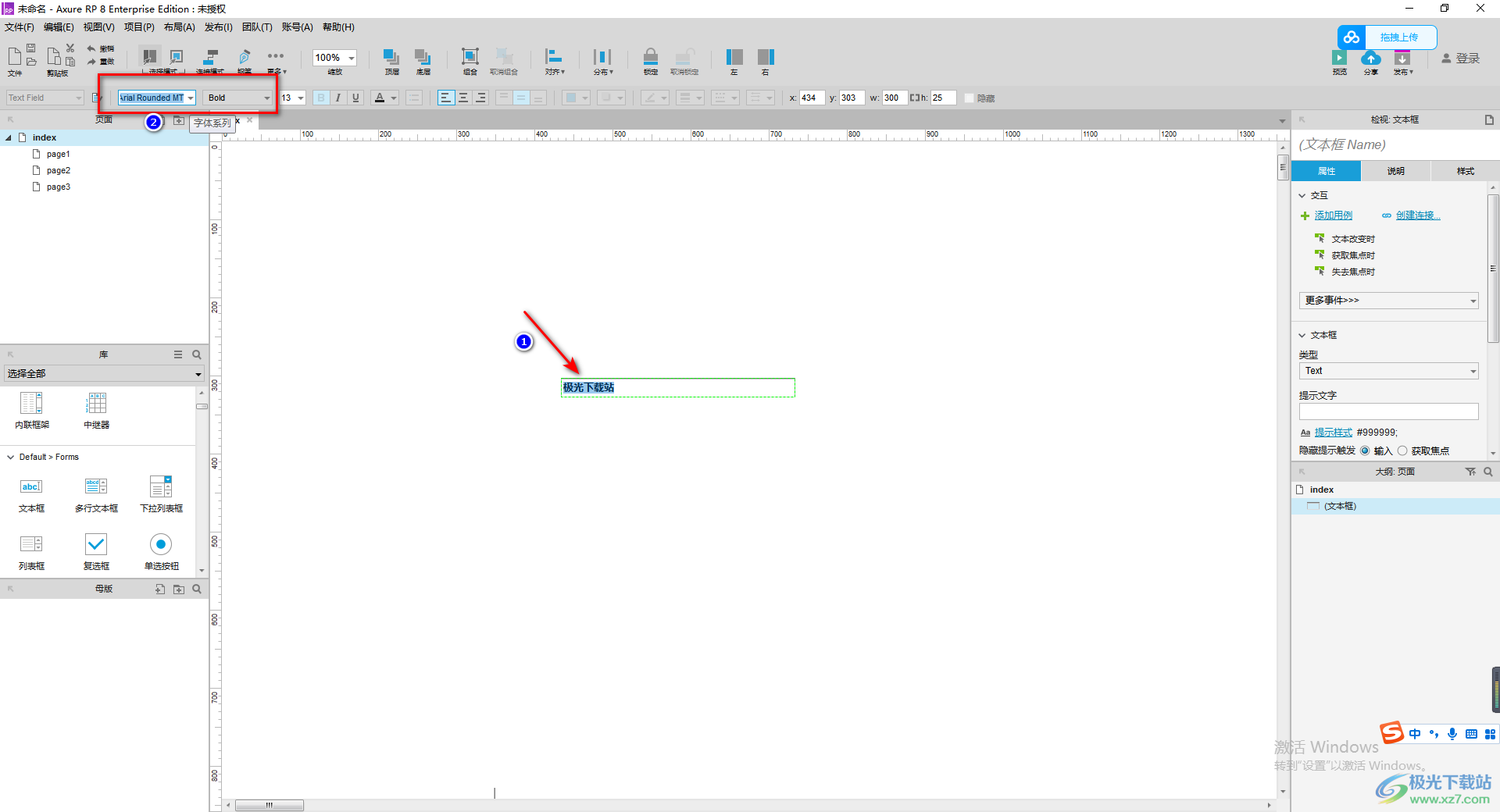The width and height of the screenshot is (1500, 812).
Task: Open the More (更多) tools menu
Action: 276,56
